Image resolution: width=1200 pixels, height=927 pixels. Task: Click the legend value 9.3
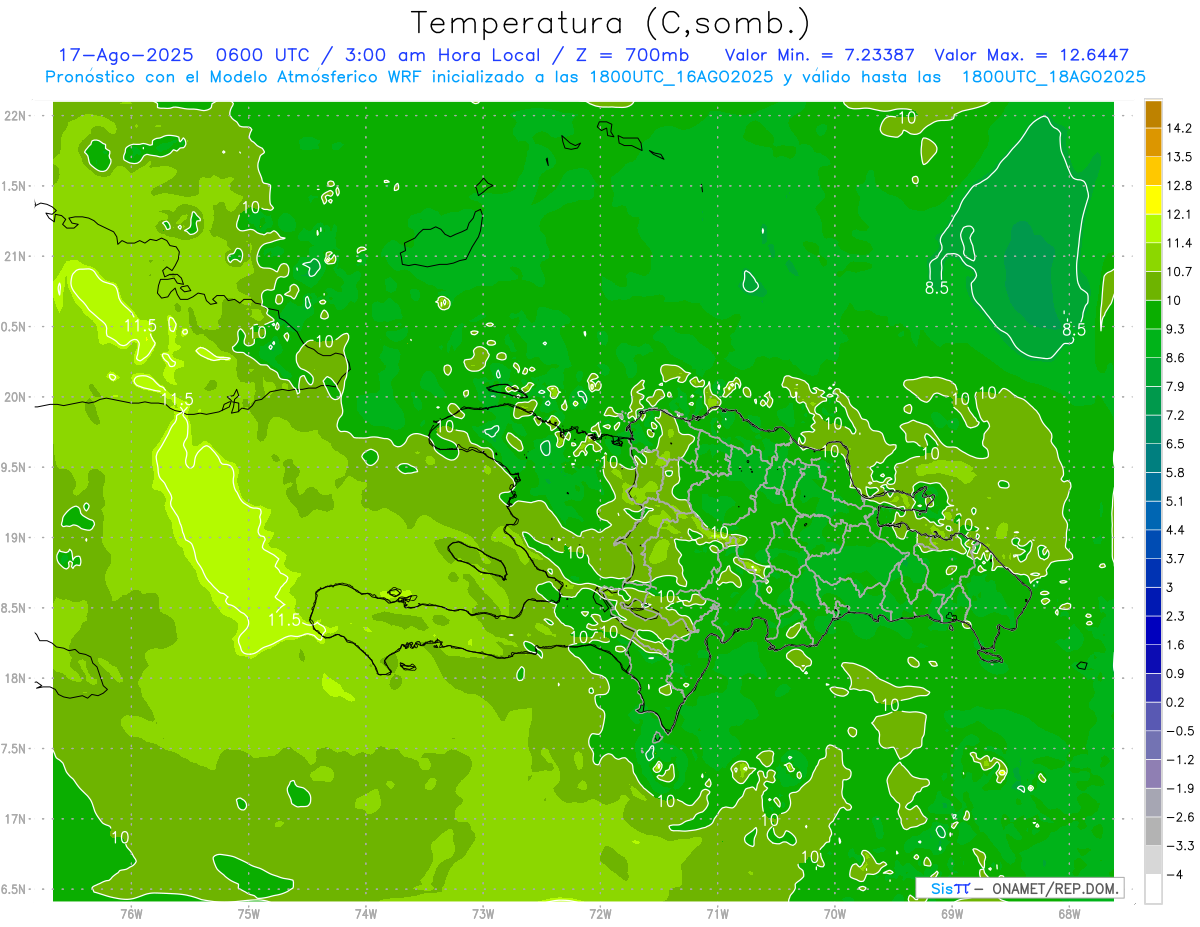point(1177,329)
